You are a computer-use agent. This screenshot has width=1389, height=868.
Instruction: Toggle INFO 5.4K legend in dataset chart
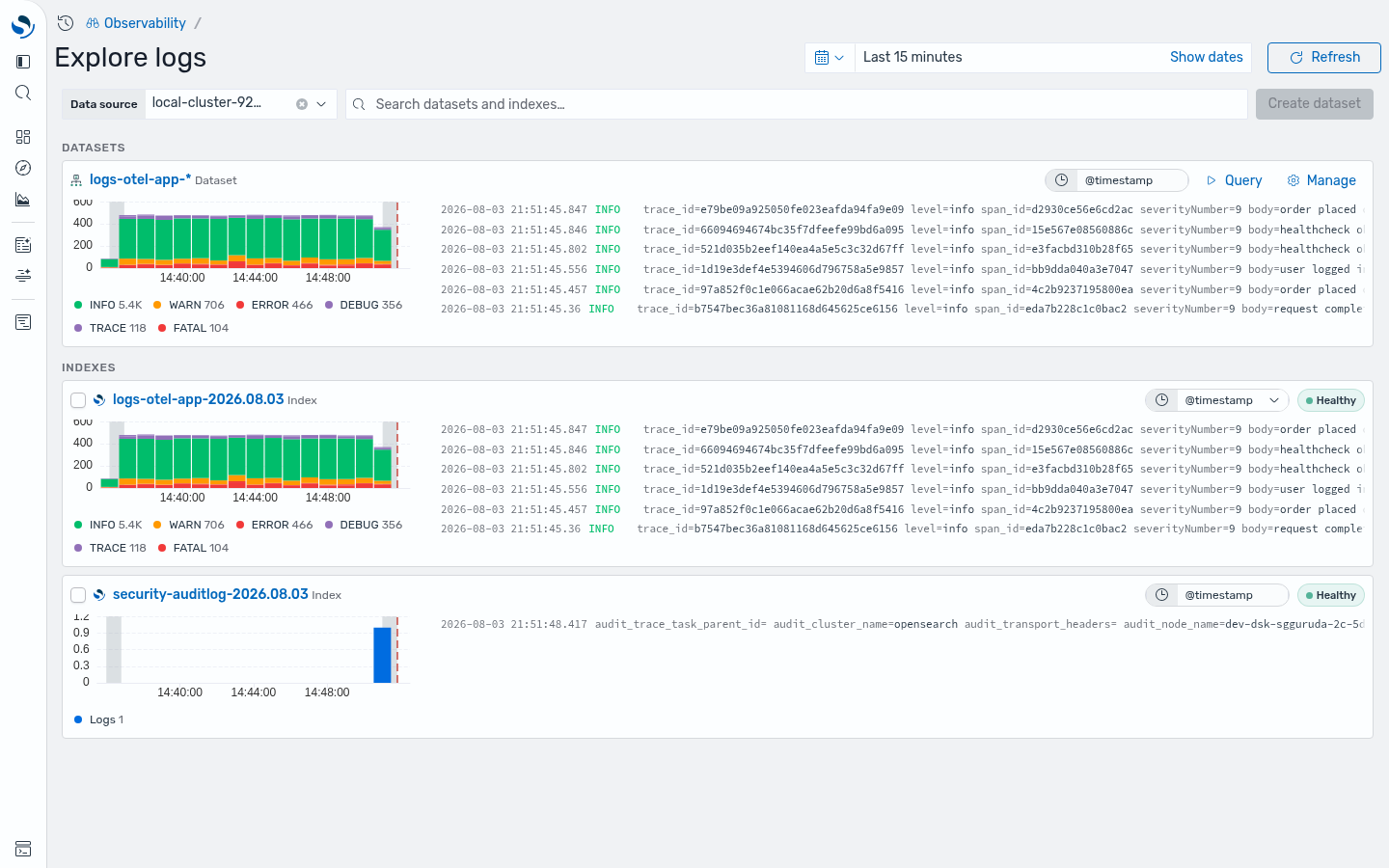click(x=107, y=305)
